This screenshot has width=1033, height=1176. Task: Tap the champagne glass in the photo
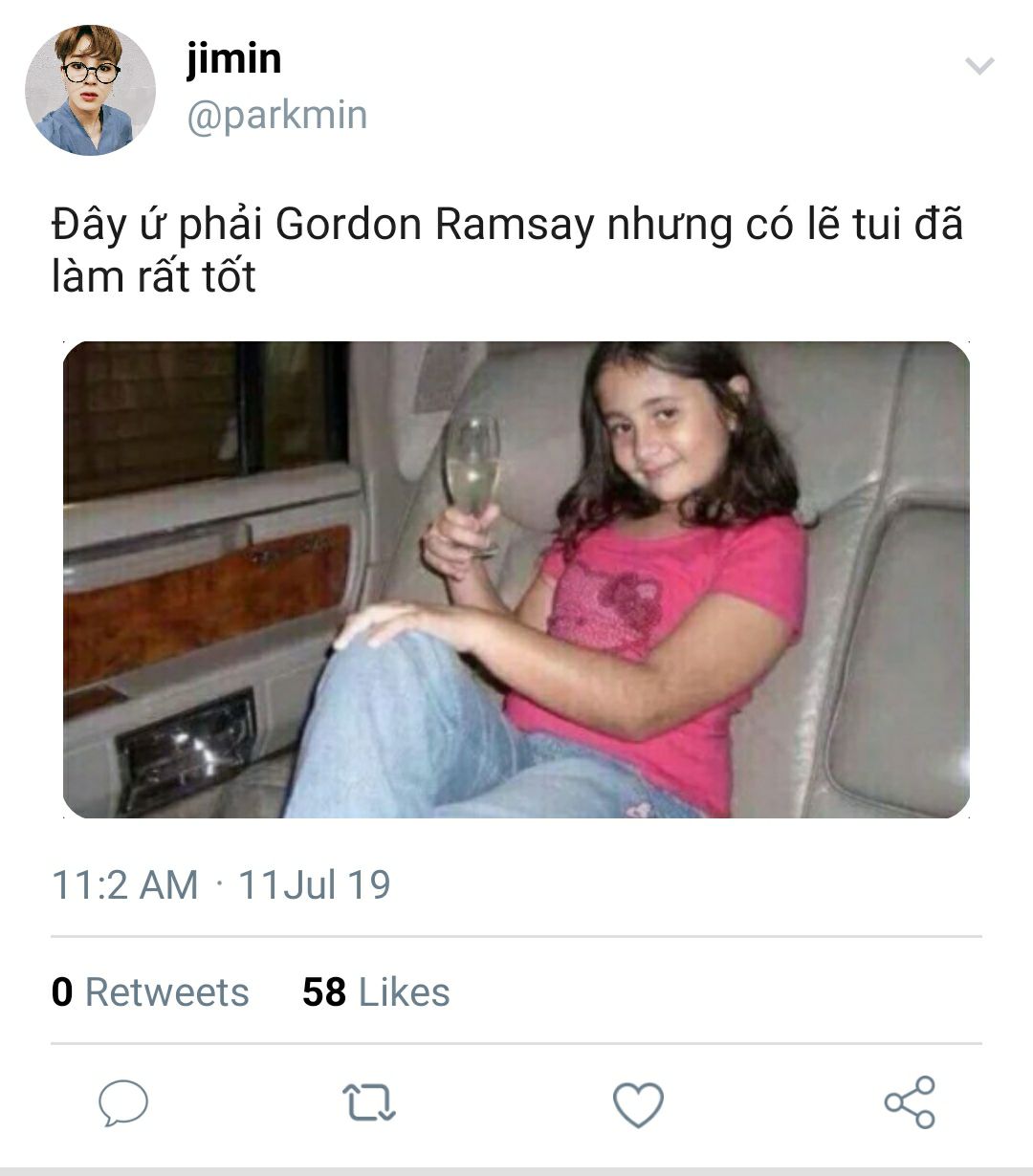pyautogui.click(x=473, y=473)
